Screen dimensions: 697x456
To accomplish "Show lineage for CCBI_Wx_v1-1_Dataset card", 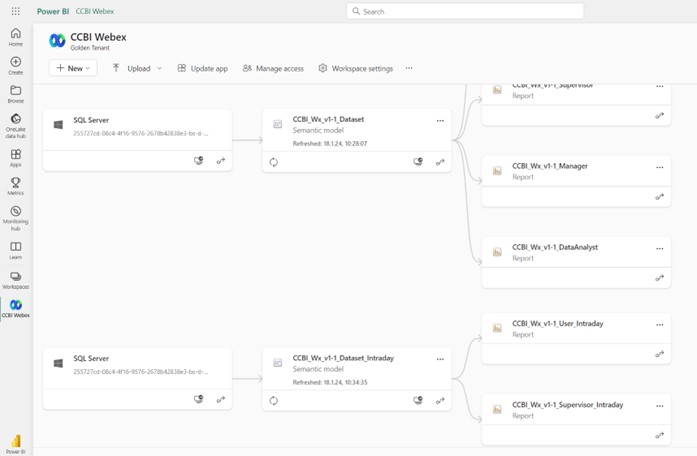I will [440, 162].
